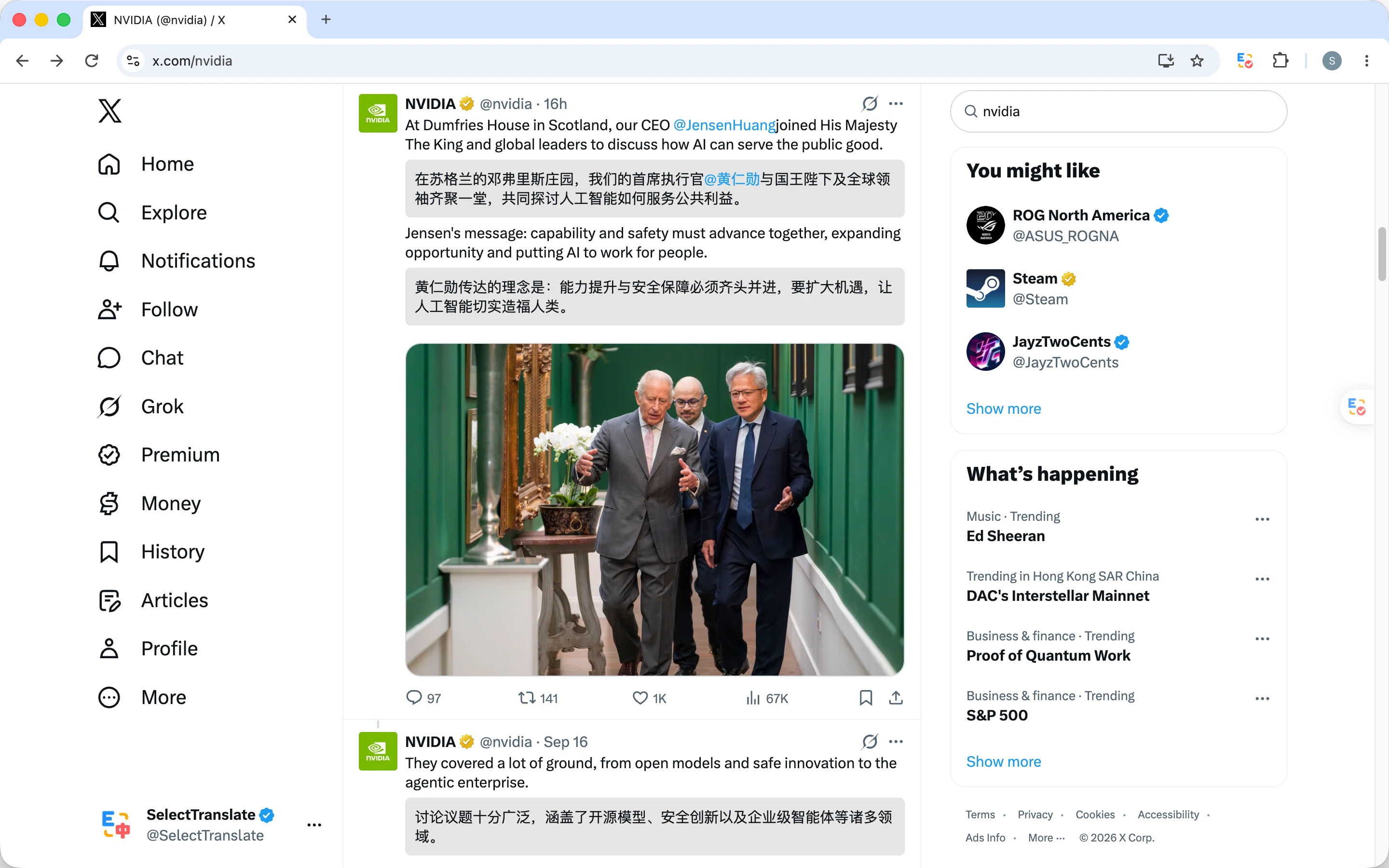Open DAC's Interstellar Mainnet trend
This screenshot has width=1389, height=868.
(x=1057, y=596)
